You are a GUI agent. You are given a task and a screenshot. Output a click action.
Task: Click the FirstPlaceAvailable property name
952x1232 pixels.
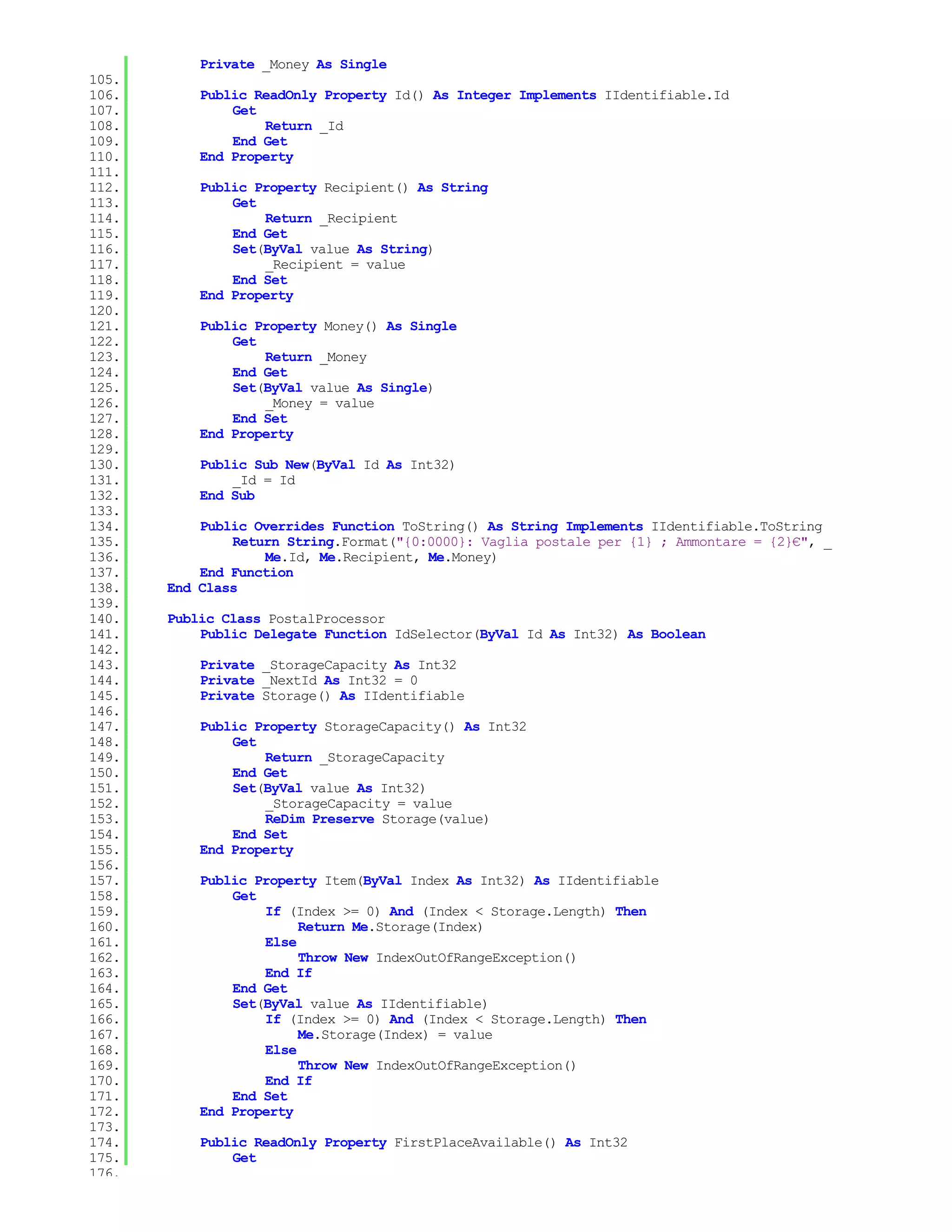click(468, 1142)
